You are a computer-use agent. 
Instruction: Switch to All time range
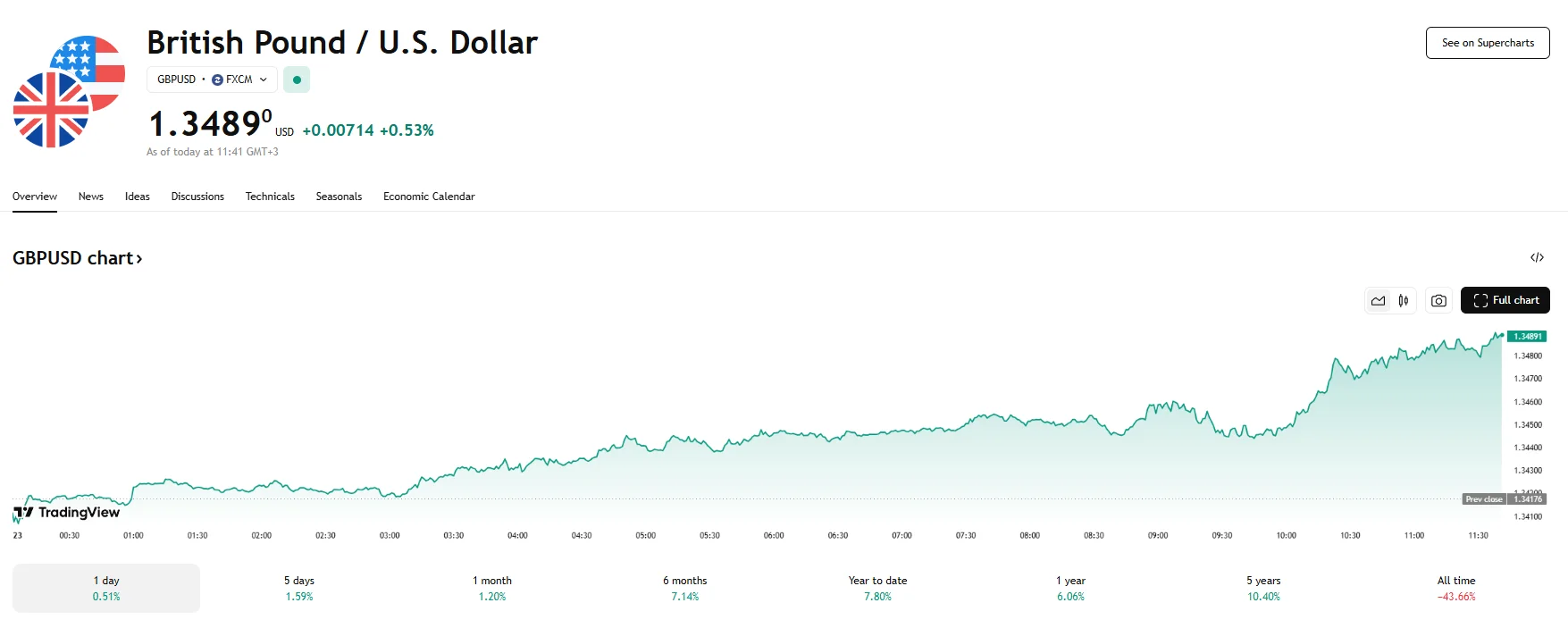(x=1456, y=588)
